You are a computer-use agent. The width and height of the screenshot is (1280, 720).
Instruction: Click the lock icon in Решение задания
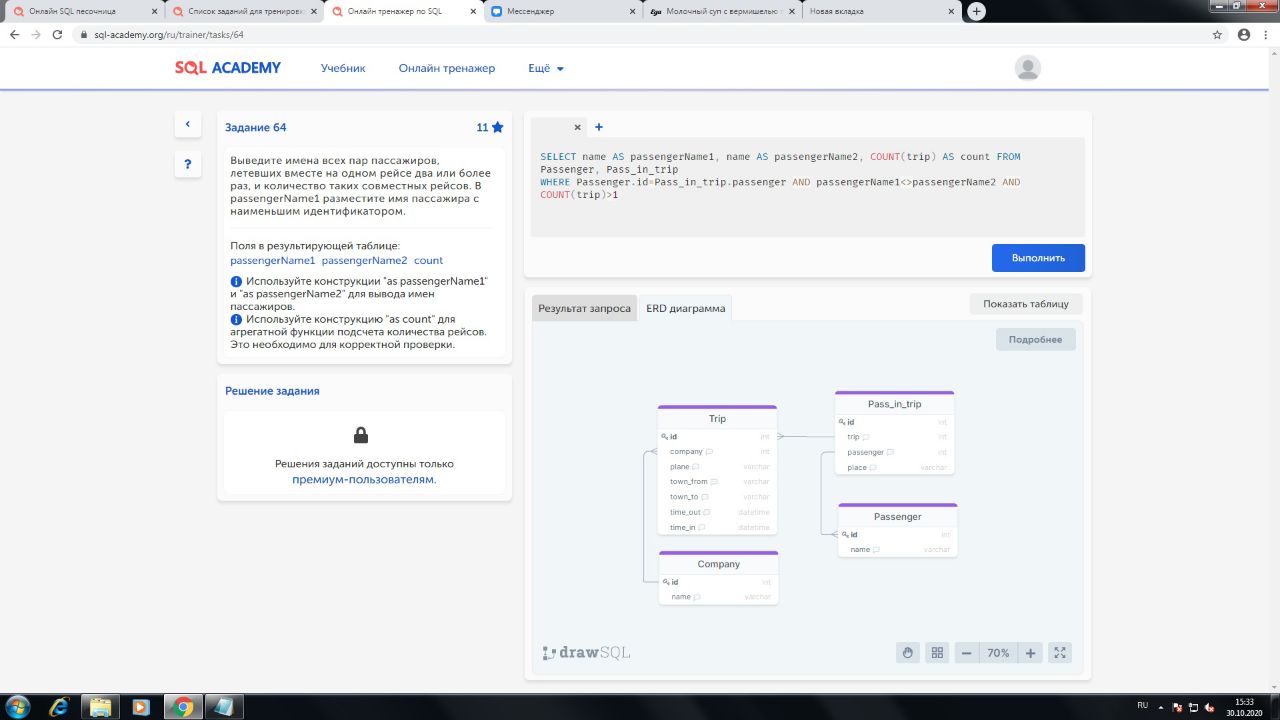point(361,435)
